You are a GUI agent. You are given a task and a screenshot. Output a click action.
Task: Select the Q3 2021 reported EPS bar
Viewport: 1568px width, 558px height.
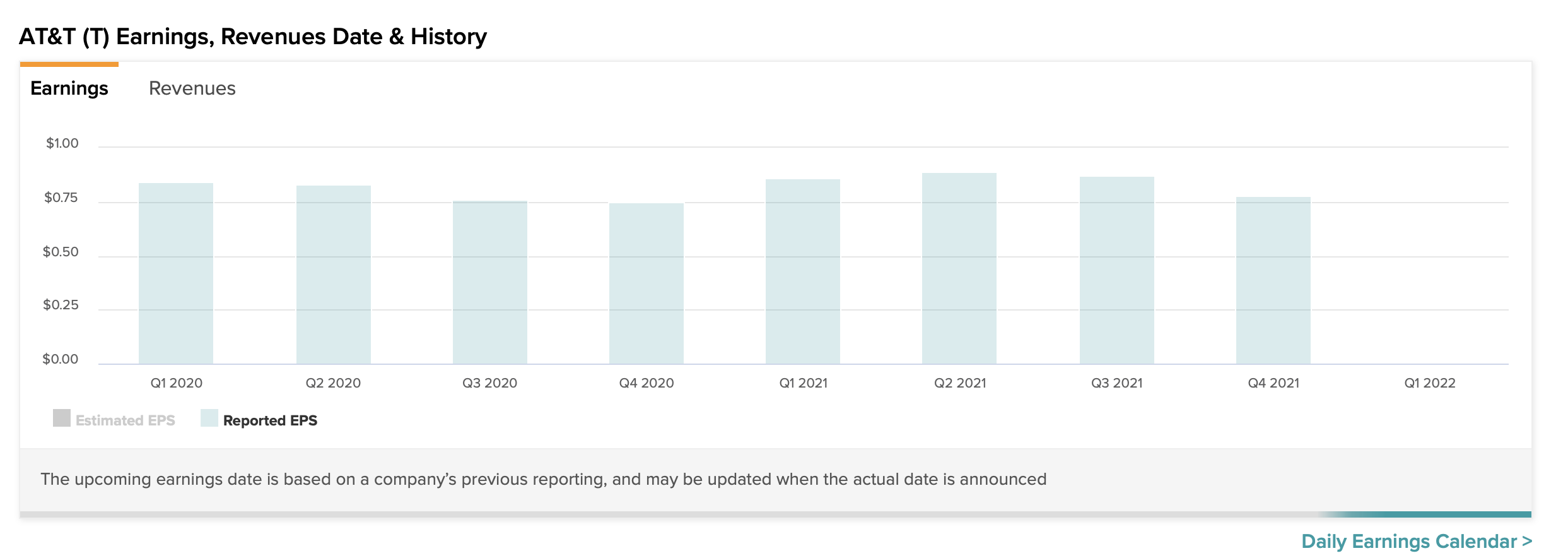1117,270
